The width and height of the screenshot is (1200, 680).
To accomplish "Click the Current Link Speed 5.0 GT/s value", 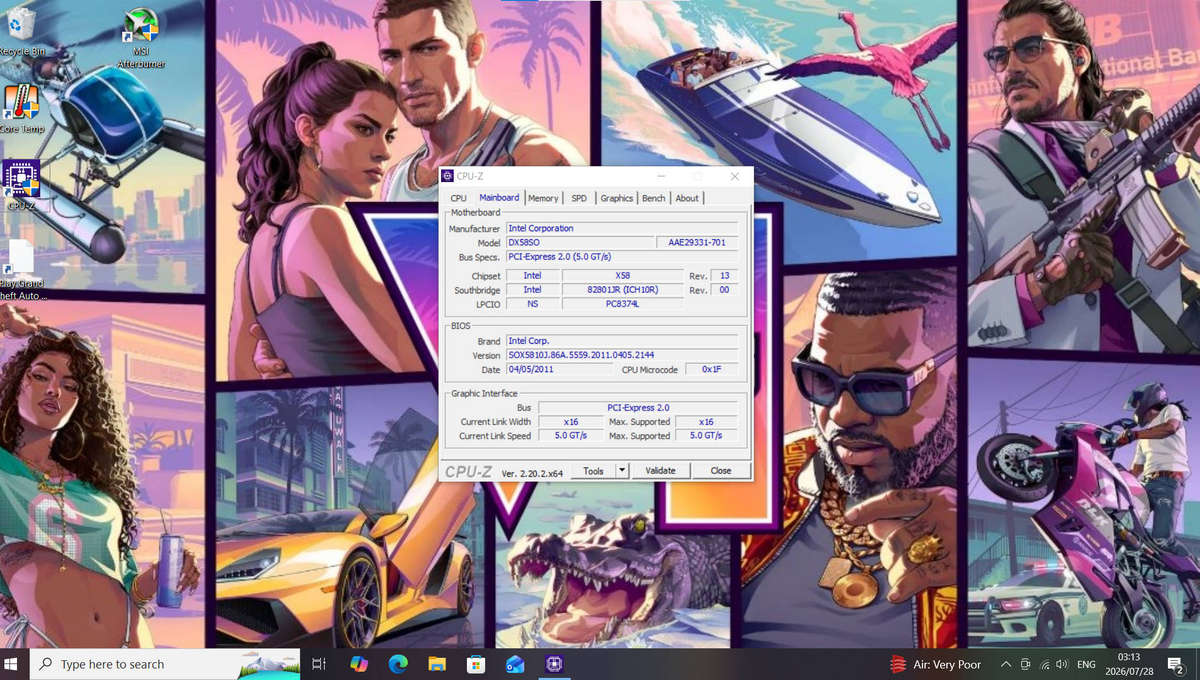I will [570, 435].
